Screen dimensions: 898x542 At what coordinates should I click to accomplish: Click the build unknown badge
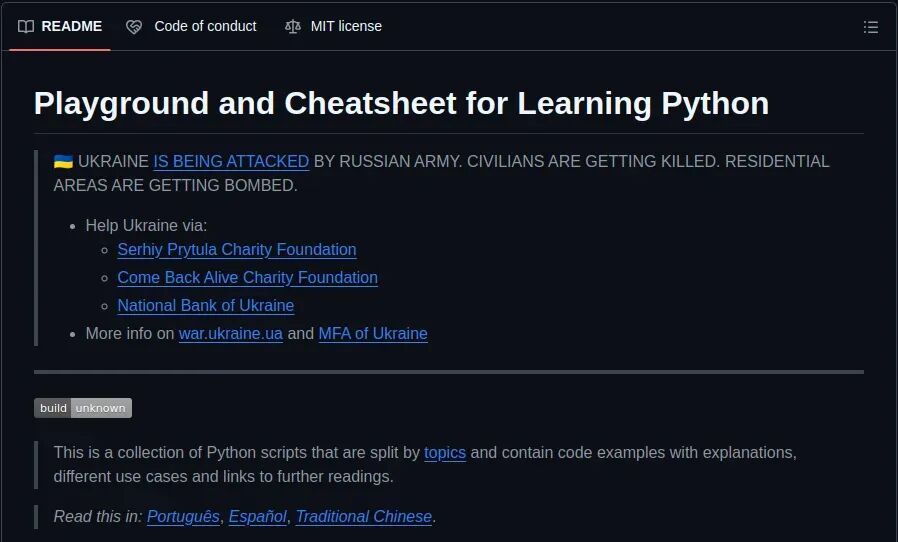click(83, 408)
